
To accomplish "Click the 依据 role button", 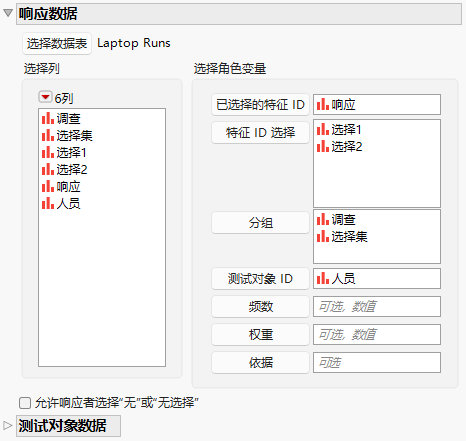I will tap(260, 363).
